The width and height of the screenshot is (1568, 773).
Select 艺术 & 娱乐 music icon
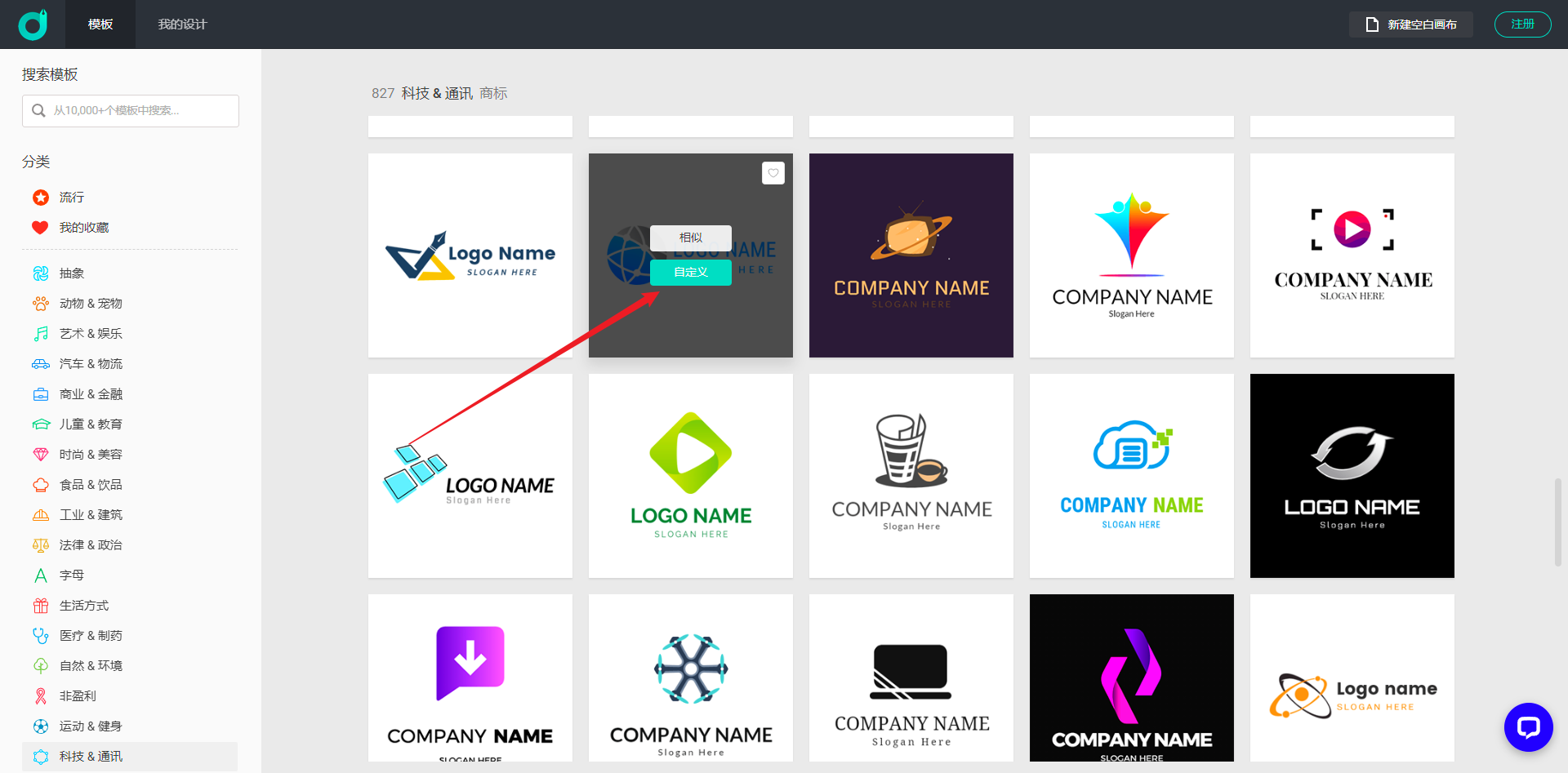click(x=41, y=334)
